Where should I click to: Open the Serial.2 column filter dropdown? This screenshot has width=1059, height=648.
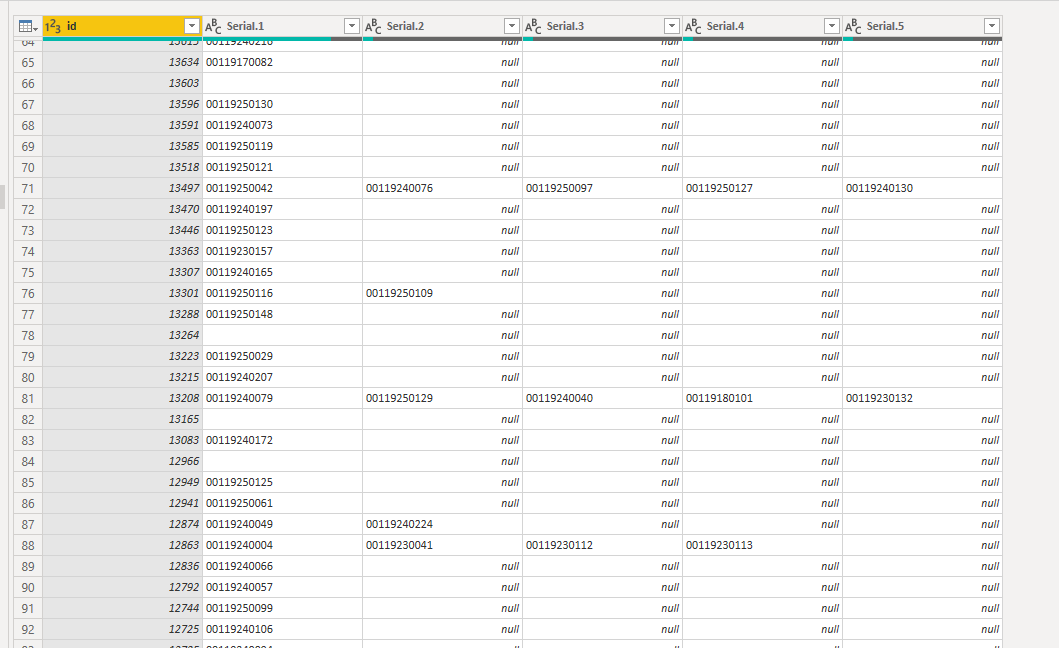tap(512, 26)
